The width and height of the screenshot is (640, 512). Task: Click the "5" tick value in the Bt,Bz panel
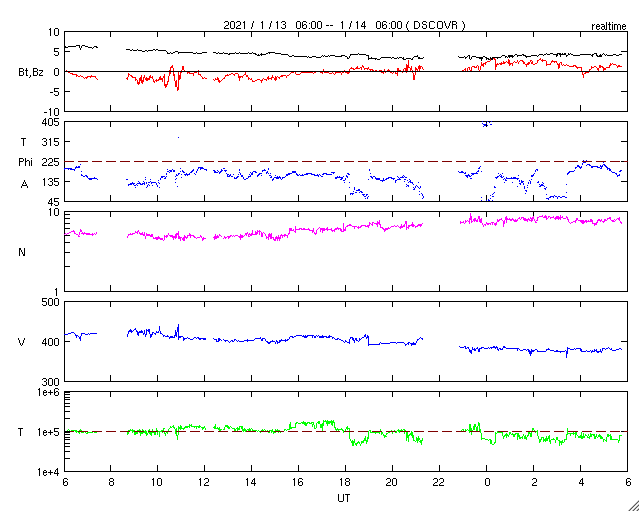coord(57,52)
